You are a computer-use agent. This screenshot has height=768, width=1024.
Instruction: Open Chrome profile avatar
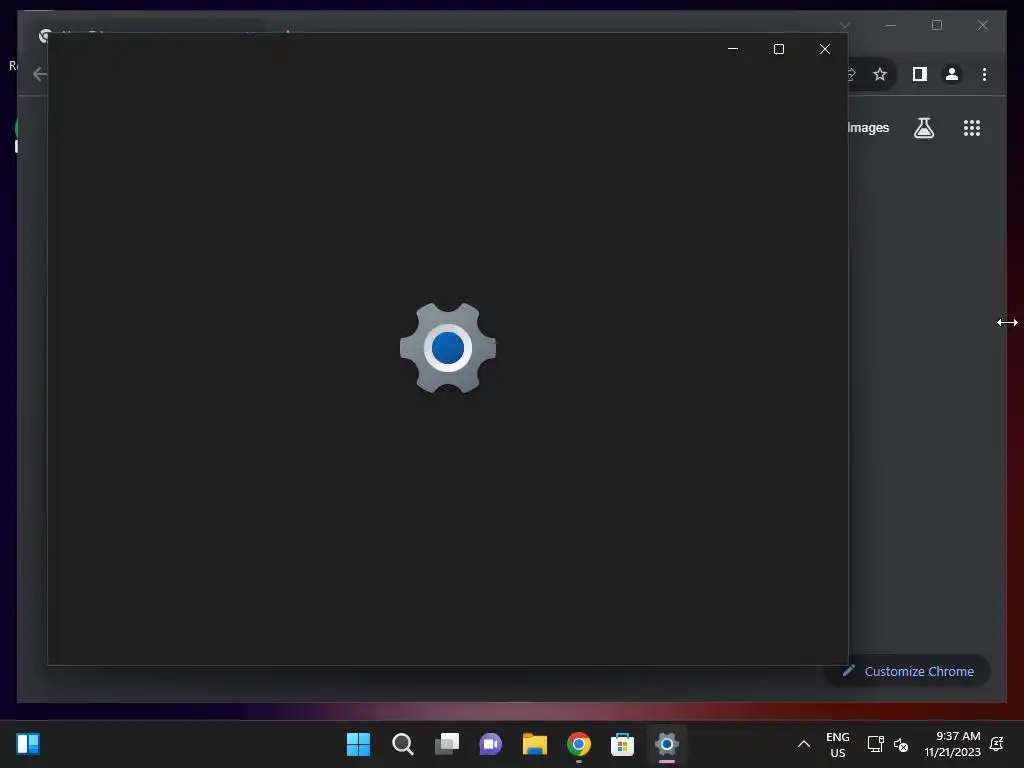952,74
